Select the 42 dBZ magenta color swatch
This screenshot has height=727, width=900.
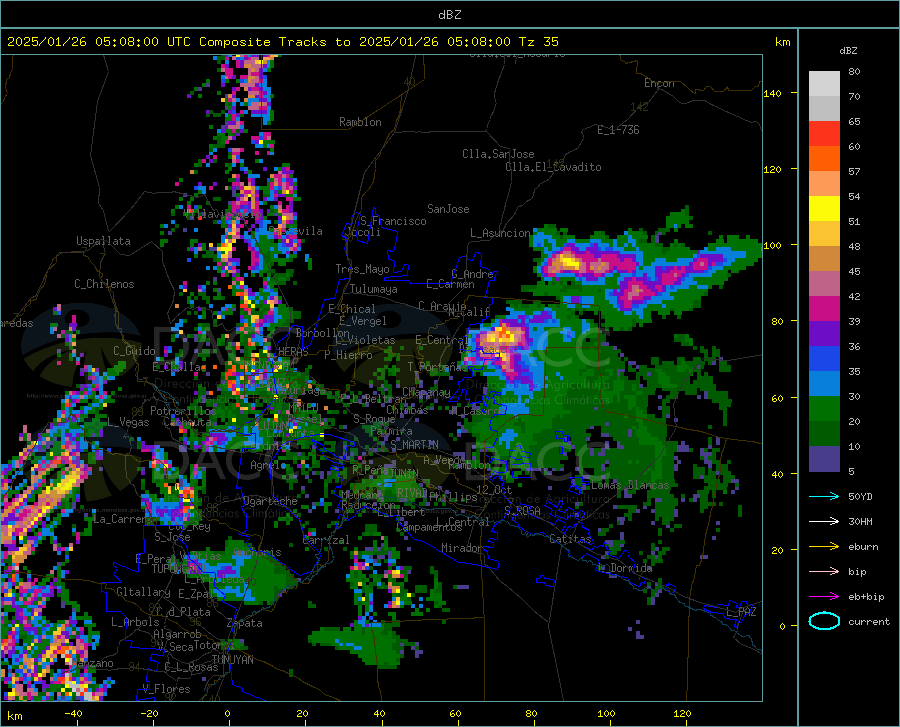click(x=824, y=309)
